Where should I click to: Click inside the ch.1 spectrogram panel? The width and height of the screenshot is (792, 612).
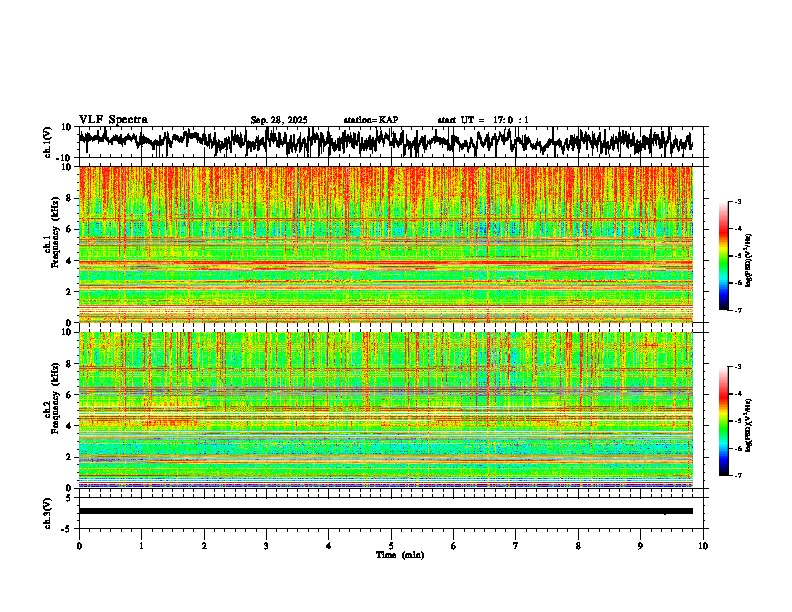pos(385,244)
